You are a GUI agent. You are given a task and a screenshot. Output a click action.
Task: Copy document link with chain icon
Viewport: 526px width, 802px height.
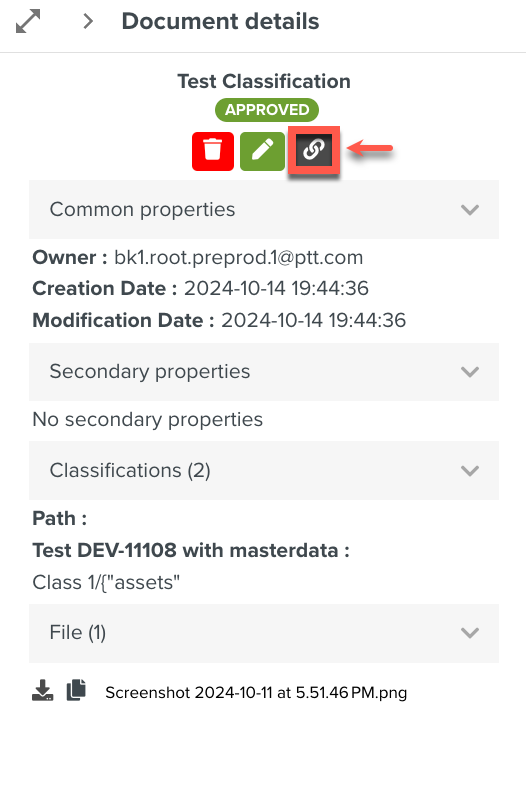point(314,149)
